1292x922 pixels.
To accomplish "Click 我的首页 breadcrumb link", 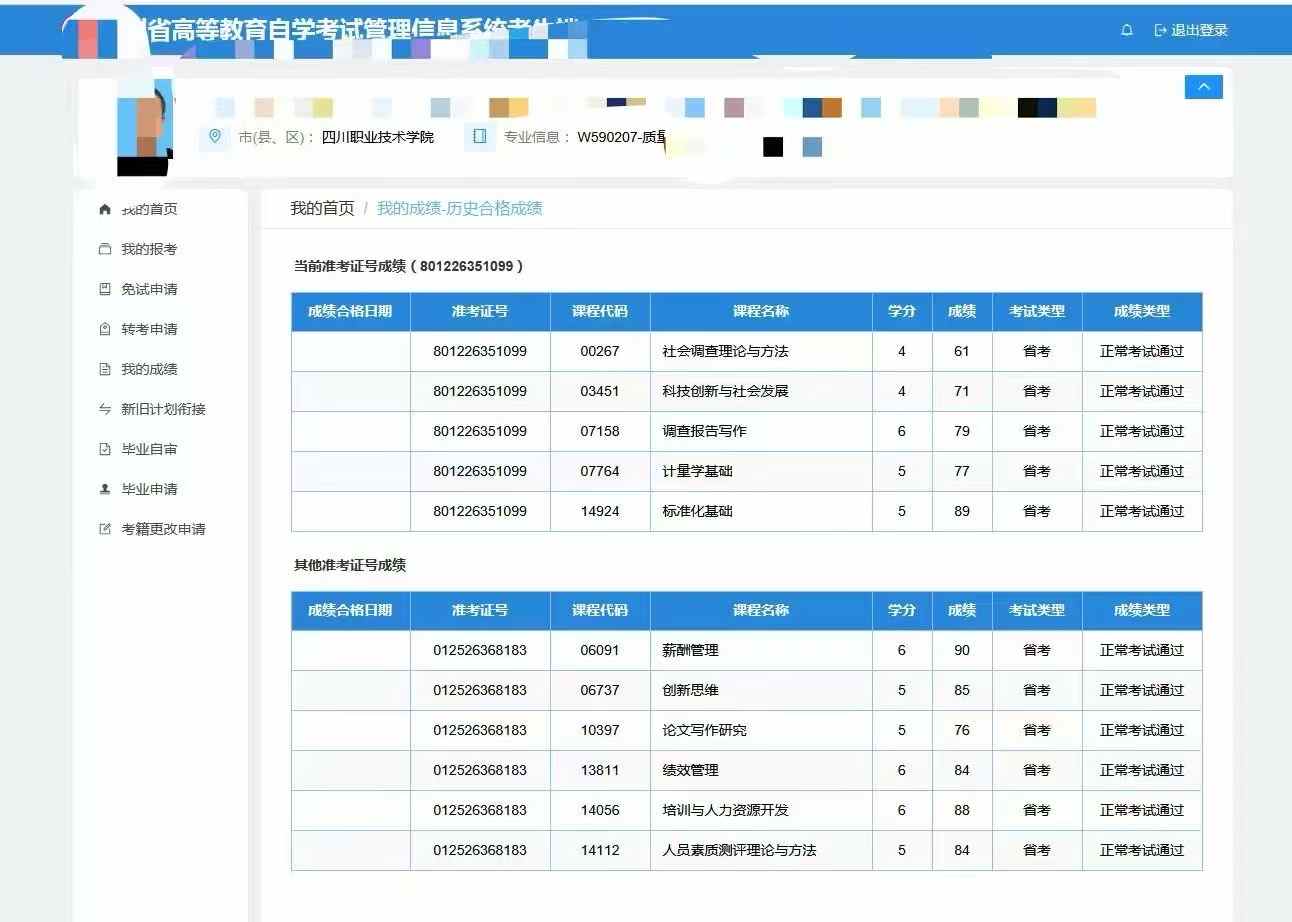I will tap(322, 208).
